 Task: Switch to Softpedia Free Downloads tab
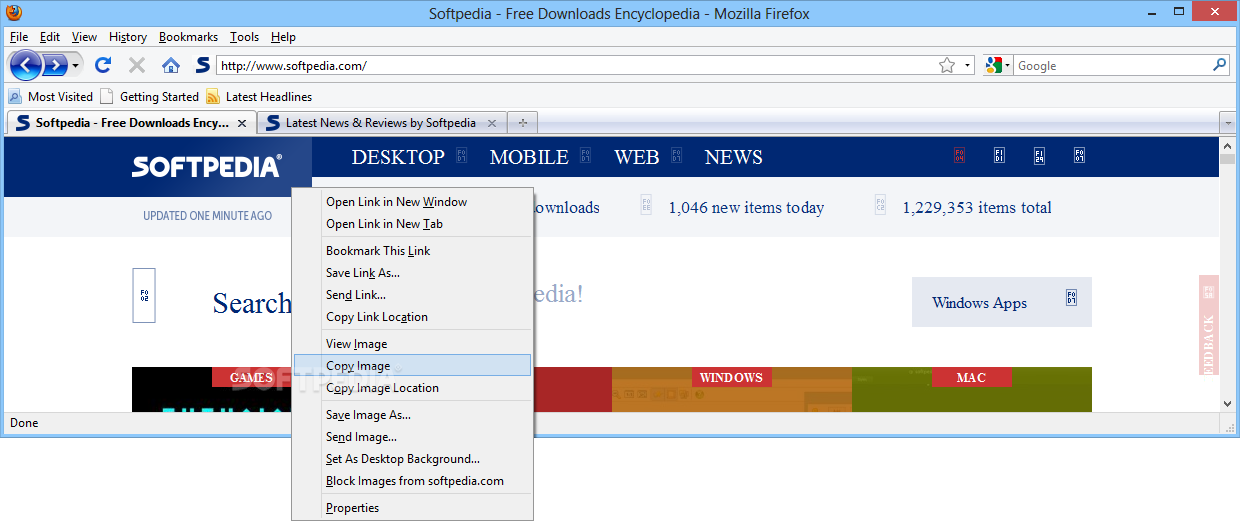coord(130,123)
